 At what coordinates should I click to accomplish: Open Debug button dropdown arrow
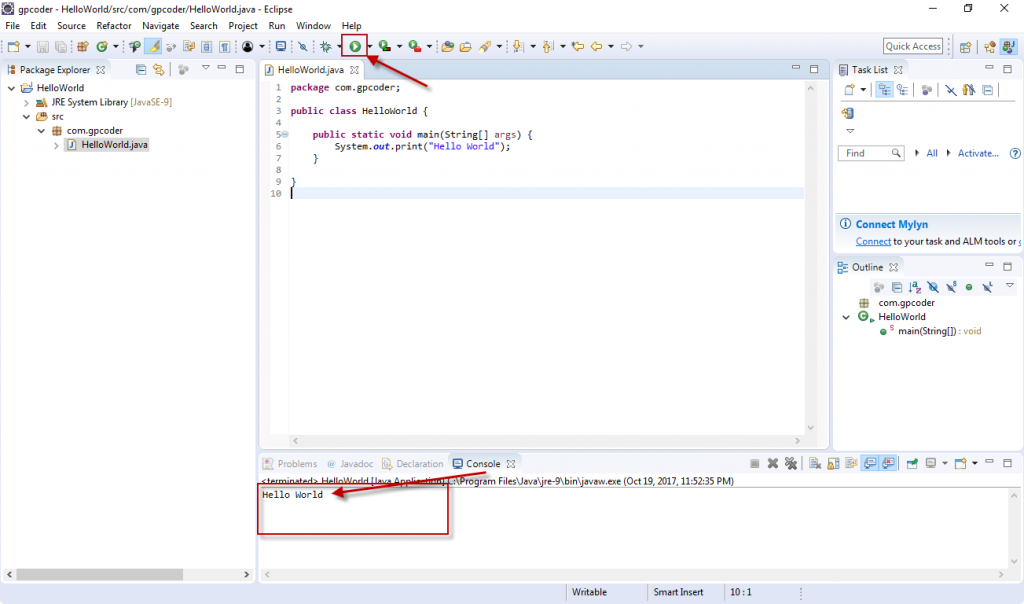click(339, 46)
